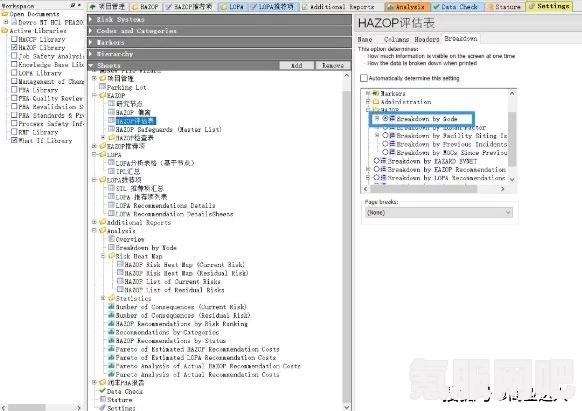Click chart icon of Pareto of Estimated HAZOP Recommendation Costs
The height and width of the screenshot is (411, 582).
pos(111,349)
